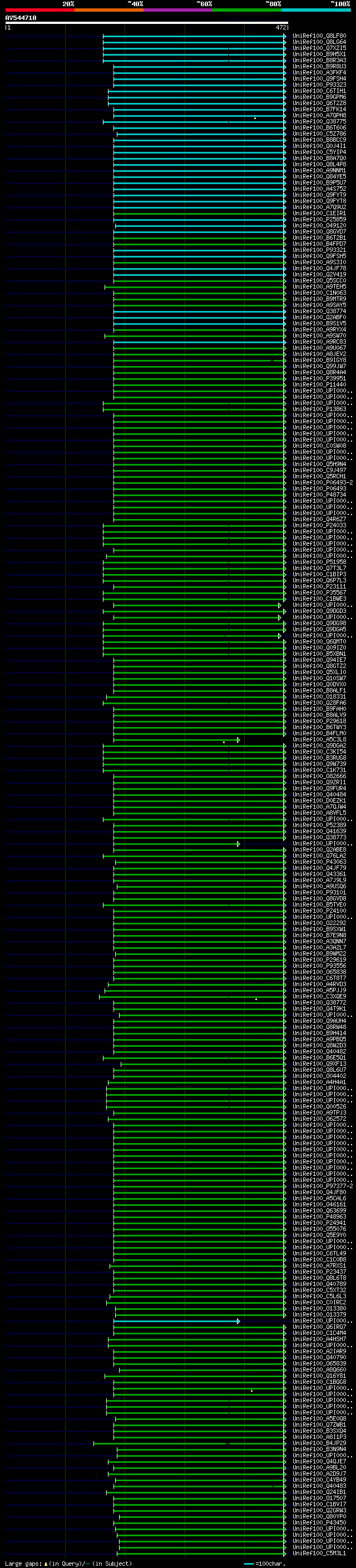Select hit label UniRef100_P52389
The image size is (356, 1568).
tap(319, 825)
